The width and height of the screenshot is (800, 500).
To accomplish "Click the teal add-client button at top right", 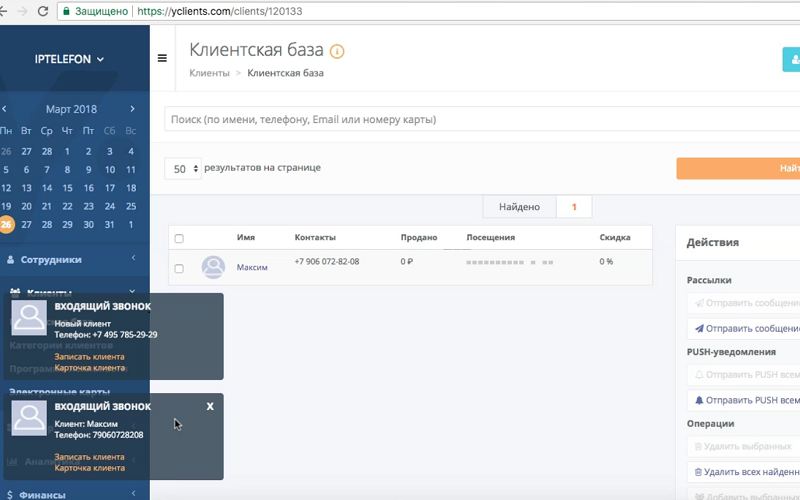I will point(791,60).
